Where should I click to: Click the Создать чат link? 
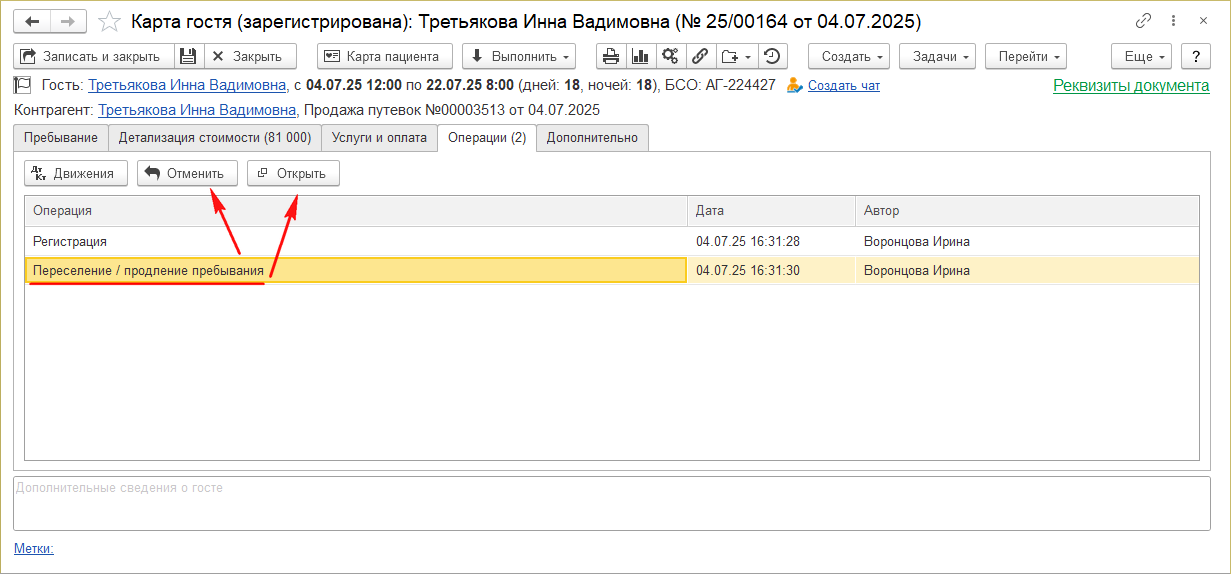pos(844,86)
